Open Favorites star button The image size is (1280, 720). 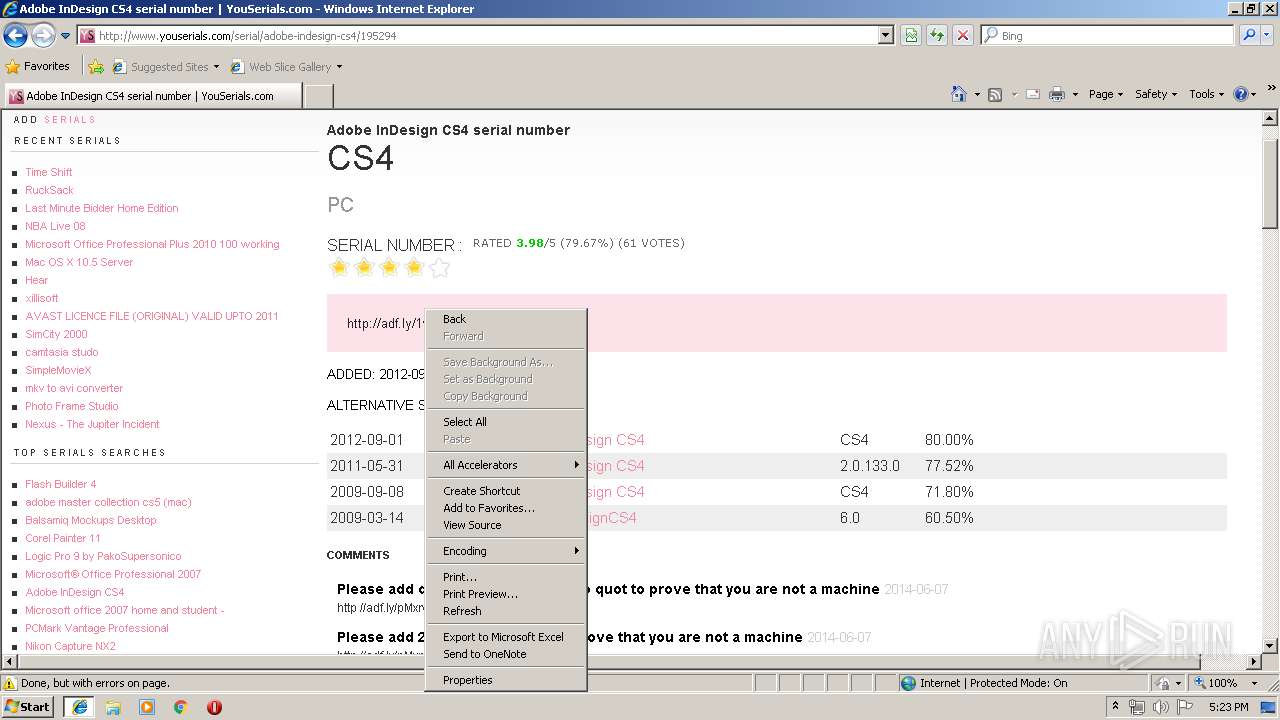click(38, 66)
